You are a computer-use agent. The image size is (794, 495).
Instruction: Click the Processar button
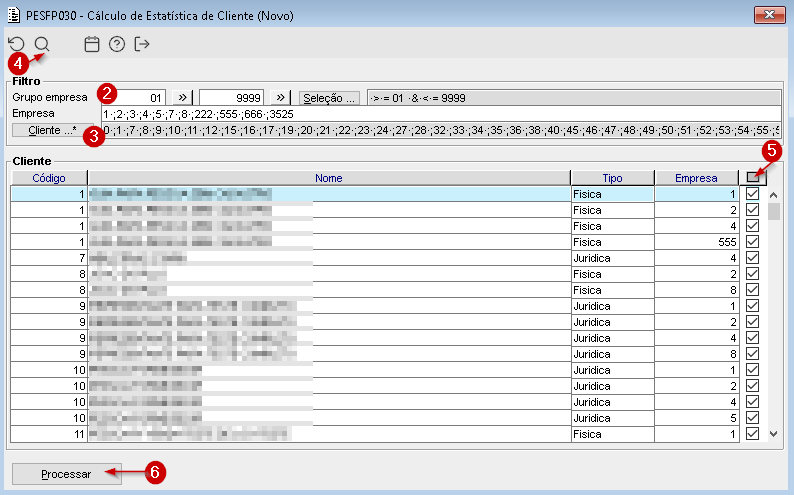(x=67, y=474)
